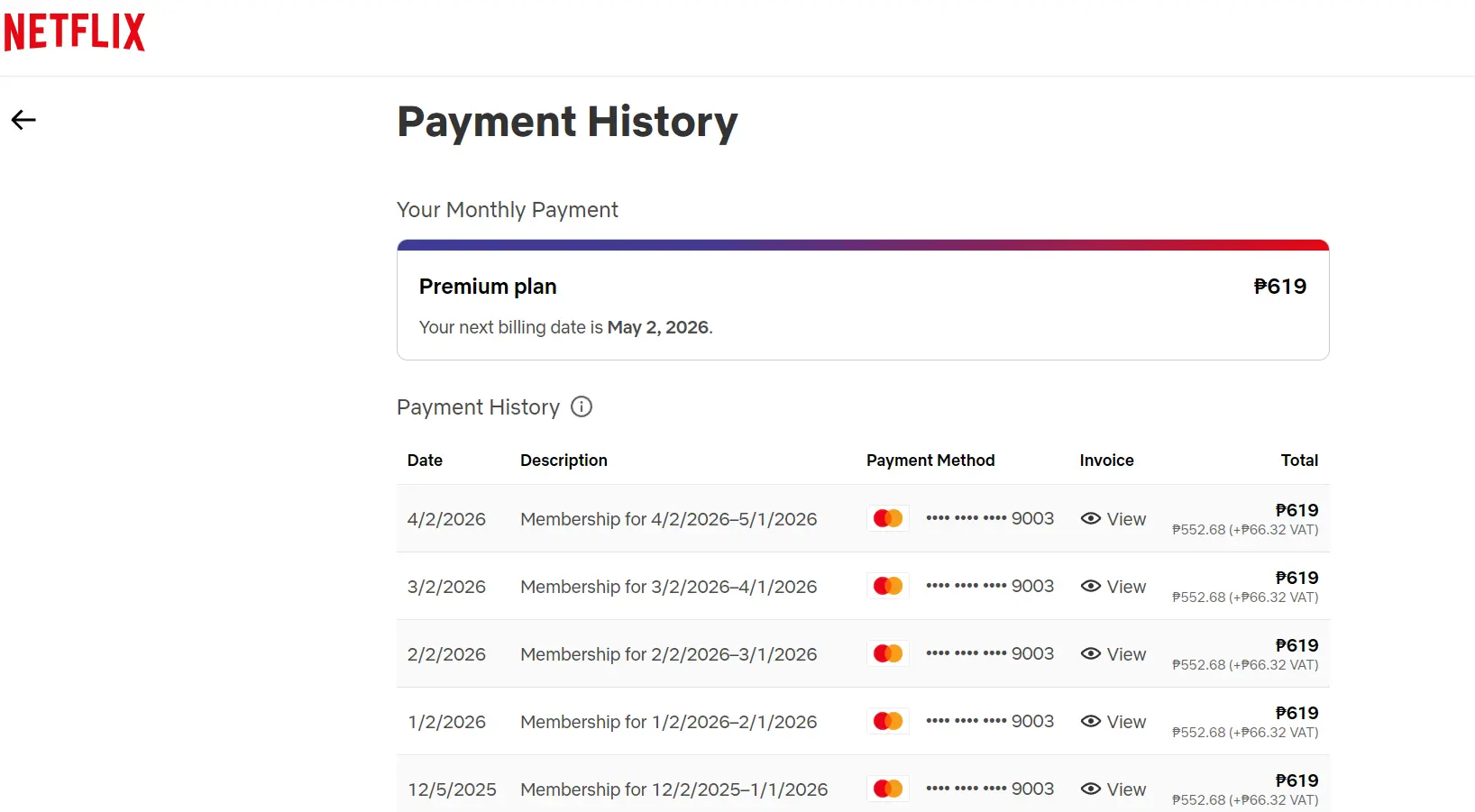
Task: Click card number ending 9003 in 2/2/2026 row
Action: [990, 653]
